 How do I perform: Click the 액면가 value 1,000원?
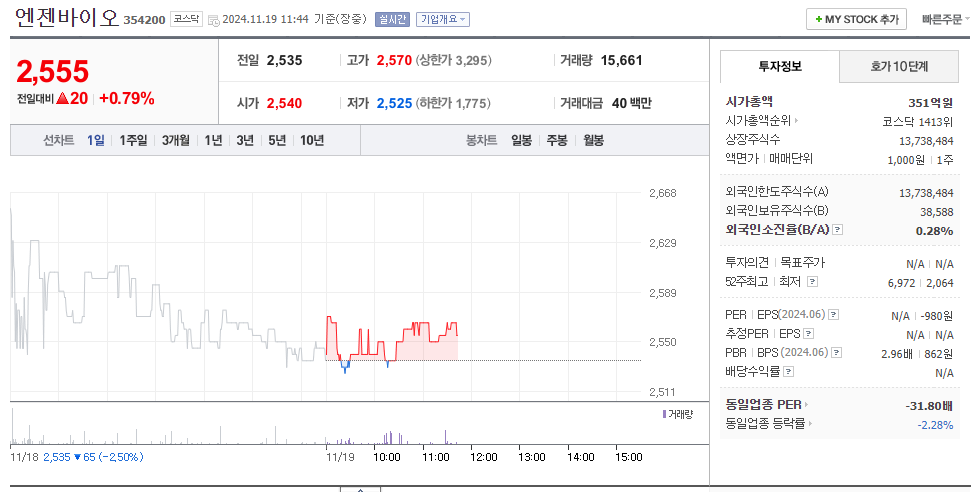point(906,160)
